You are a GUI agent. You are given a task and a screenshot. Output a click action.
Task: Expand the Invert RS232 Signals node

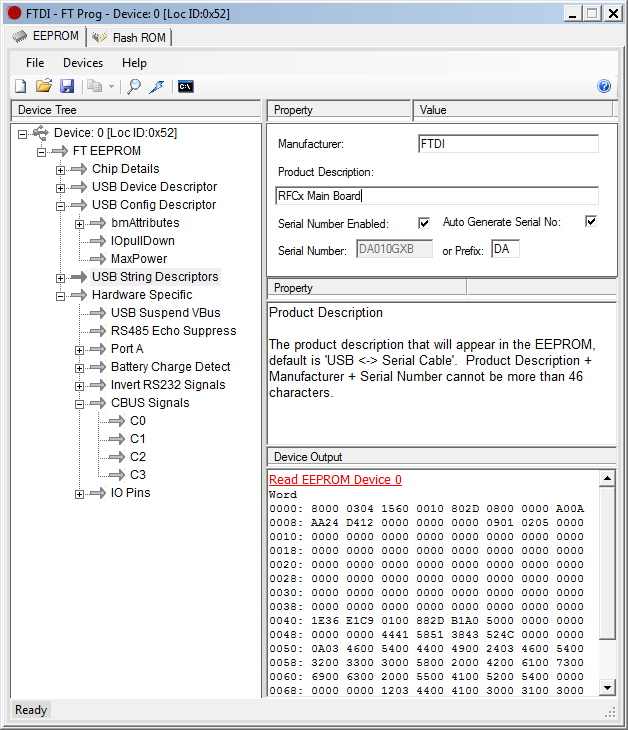pos(80,386)
